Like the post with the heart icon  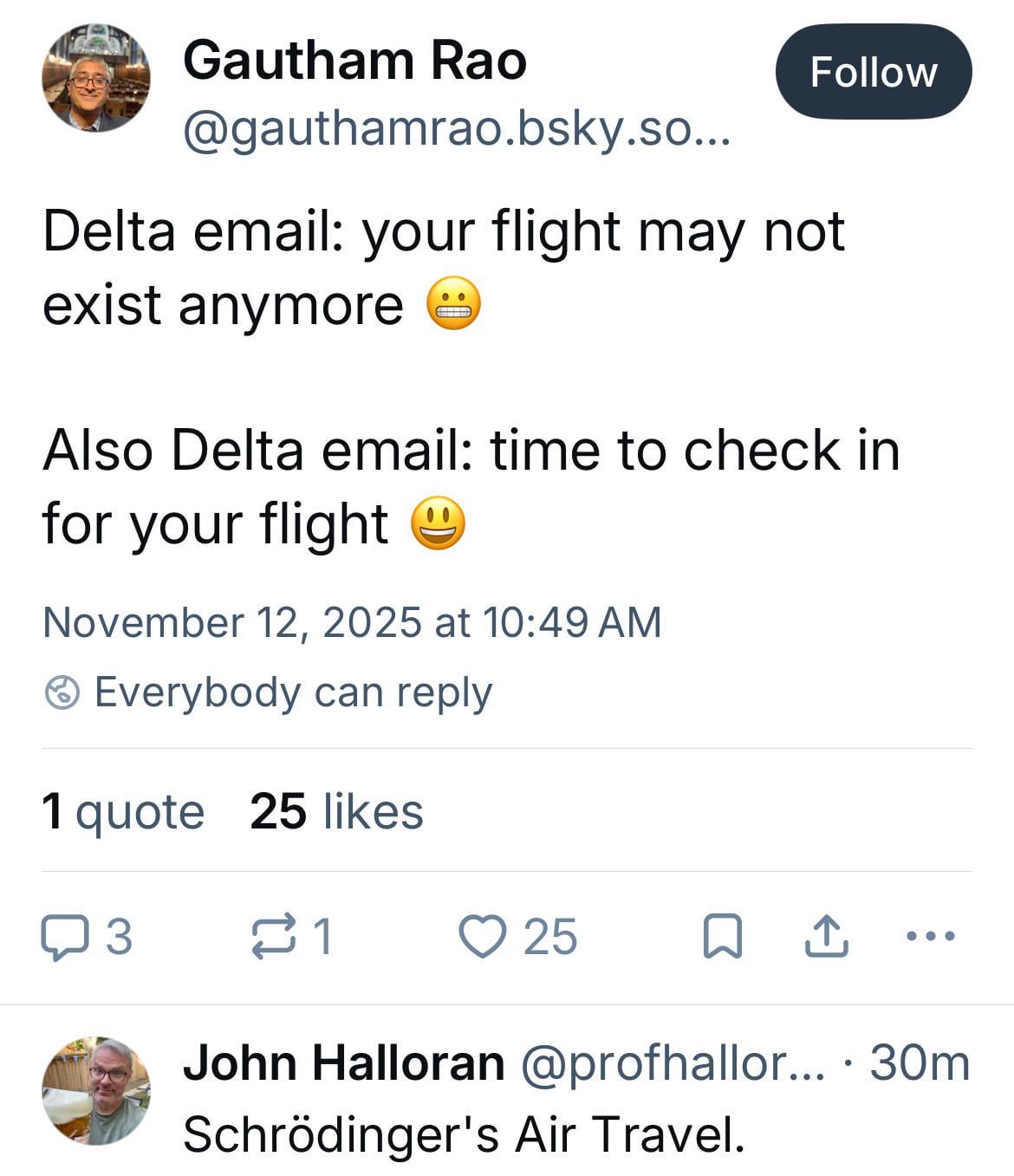point(482,938)
